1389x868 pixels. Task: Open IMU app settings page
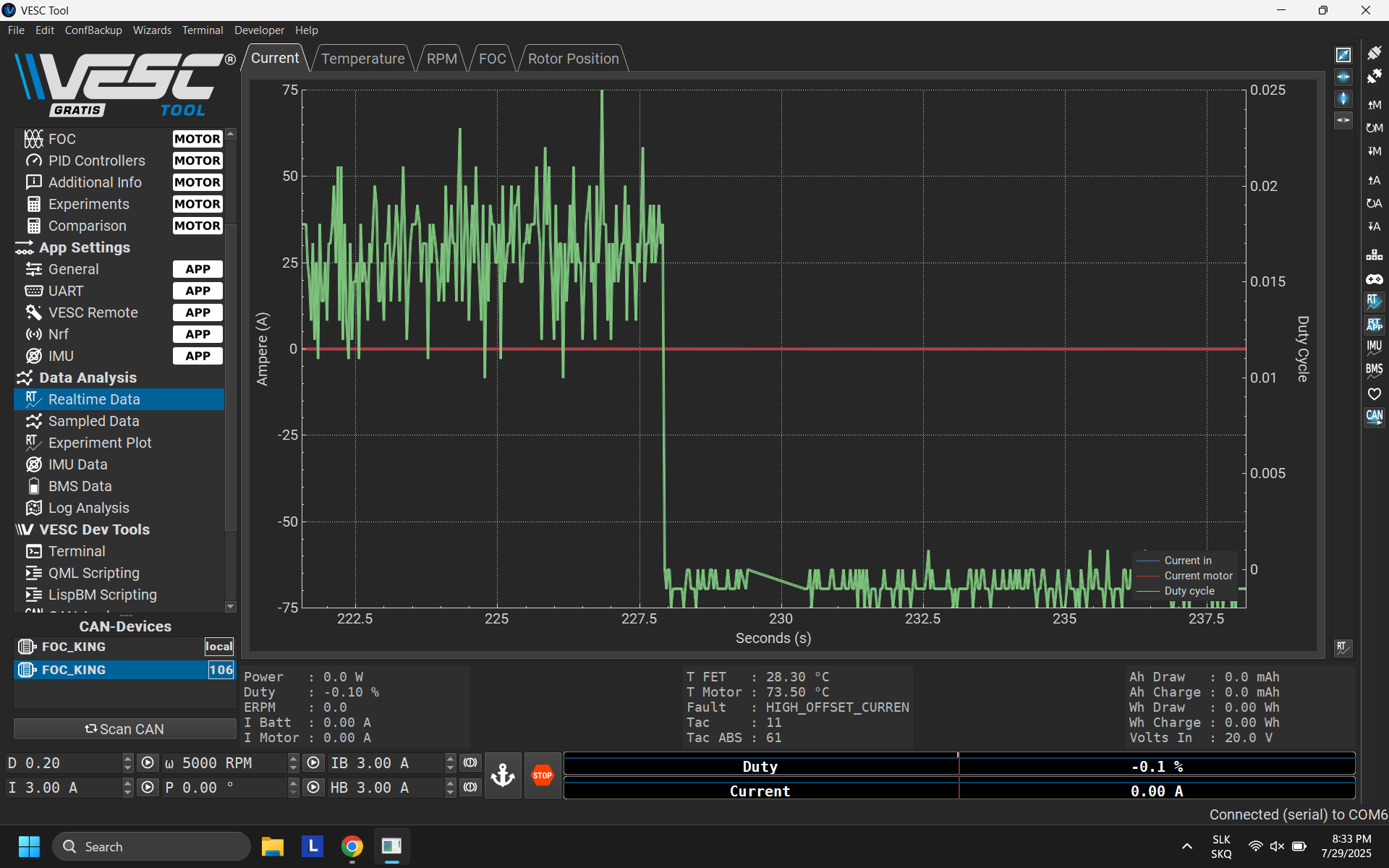119,356
